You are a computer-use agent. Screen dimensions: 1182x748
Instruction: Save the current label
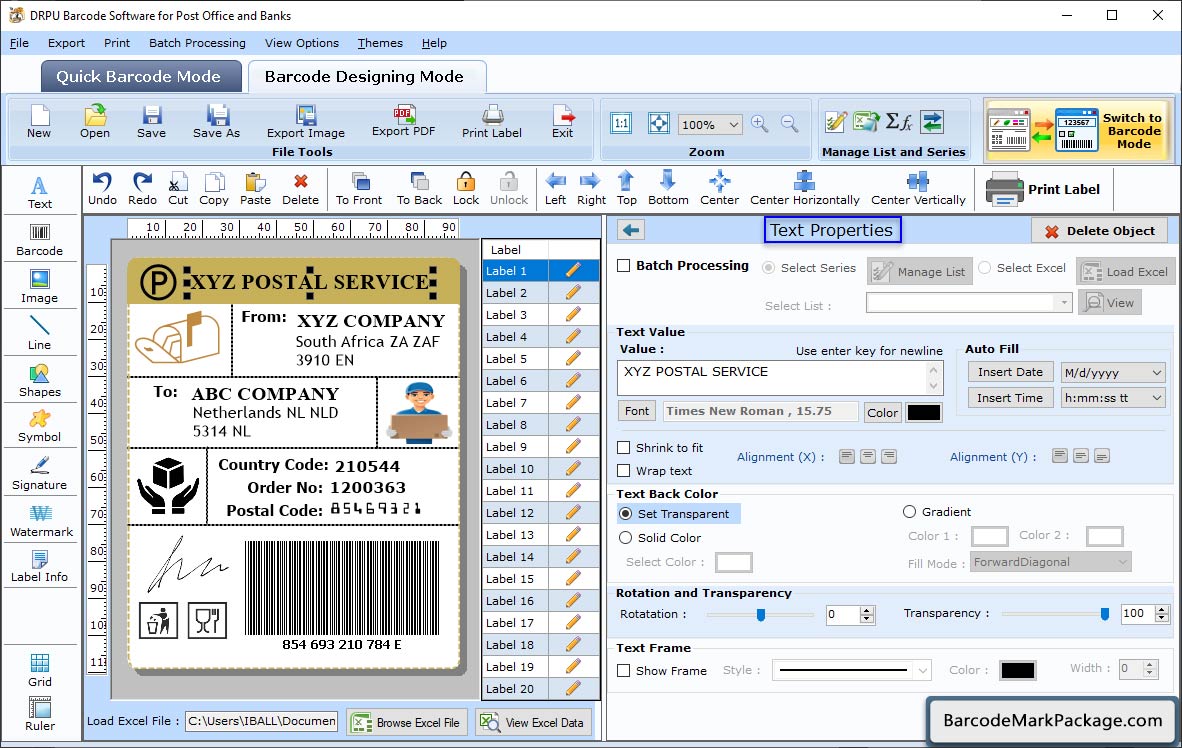152,122
